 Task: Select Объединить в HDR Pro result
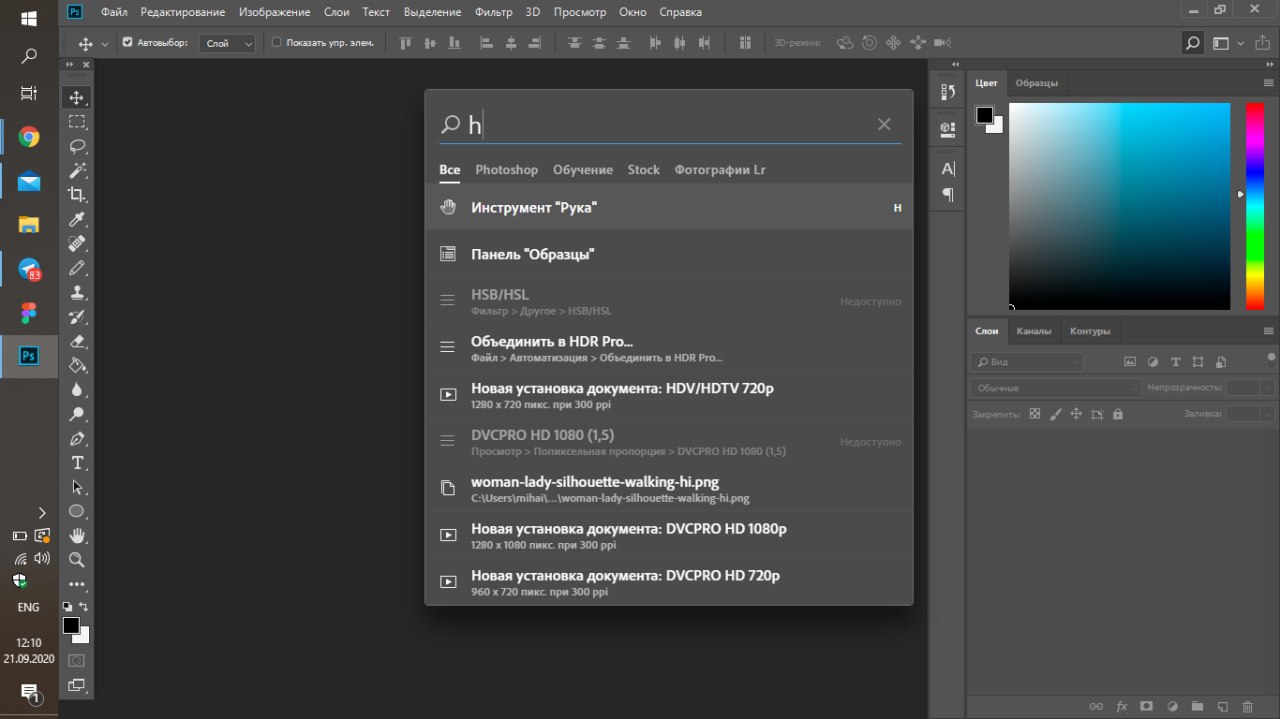click(x=669, y=348)
